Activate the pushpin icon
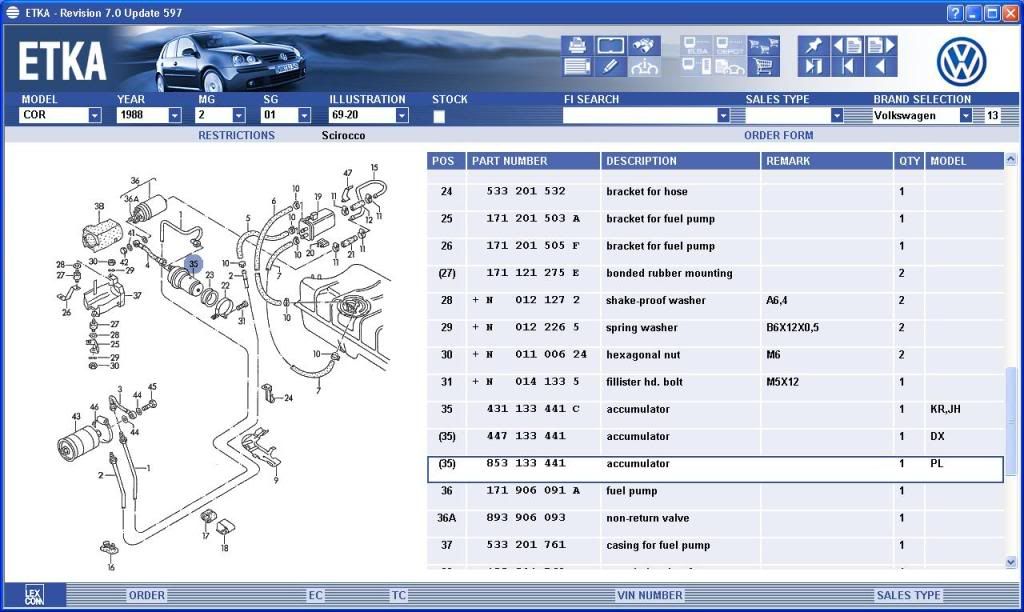 pyautogui.click(x=813, y=45)
